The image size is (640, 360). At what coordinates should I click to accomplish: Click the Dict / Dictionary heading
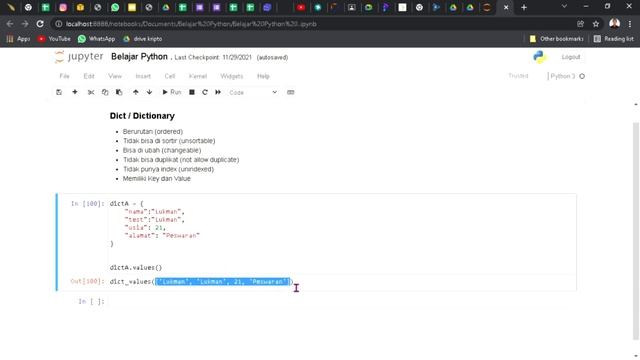coord(142,116)
